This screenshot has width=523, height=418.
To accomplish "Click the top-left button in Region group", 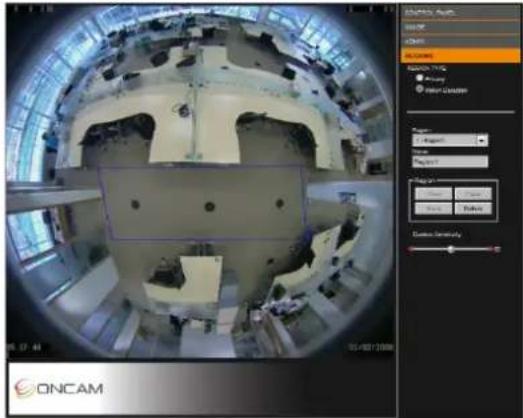I will point(433,194).
